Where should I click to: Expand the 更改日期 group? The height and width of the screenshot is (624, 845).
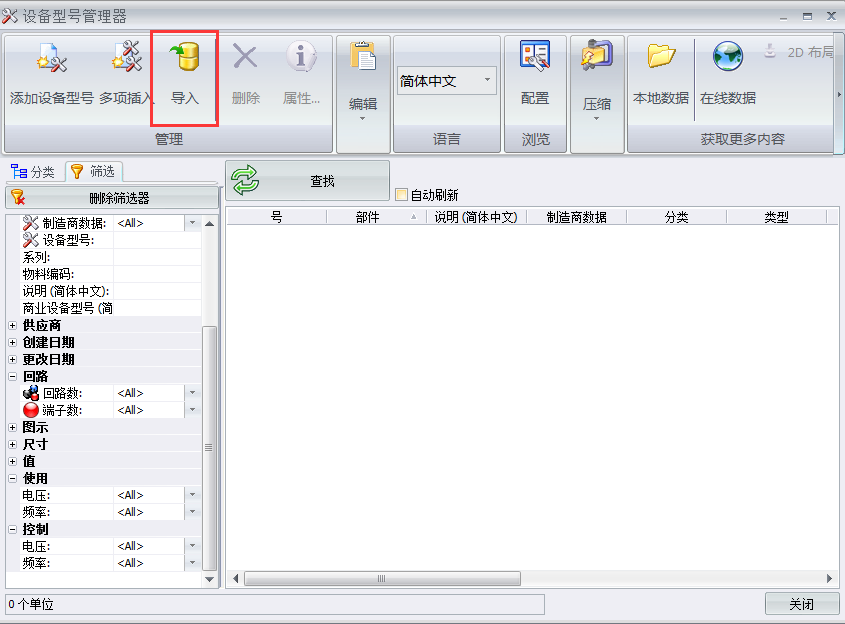coord(13,359)
